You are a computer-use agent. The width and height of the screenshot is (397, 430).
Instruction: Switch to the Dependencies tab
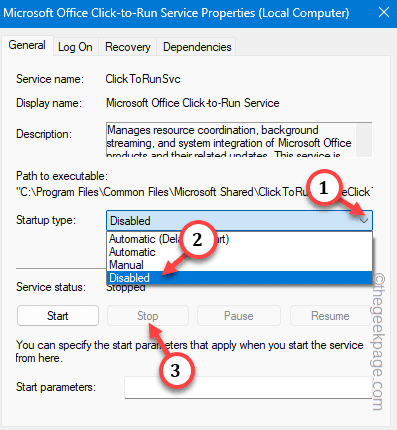point(197,47)
